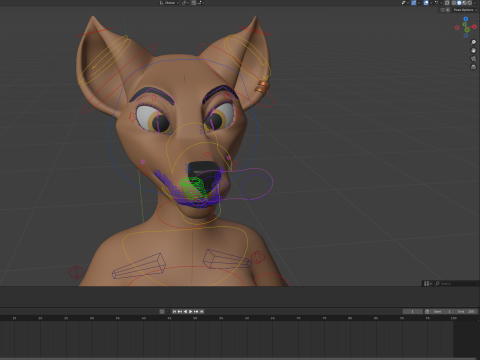Toggle preview range clock icon

[x=427, y=311]
